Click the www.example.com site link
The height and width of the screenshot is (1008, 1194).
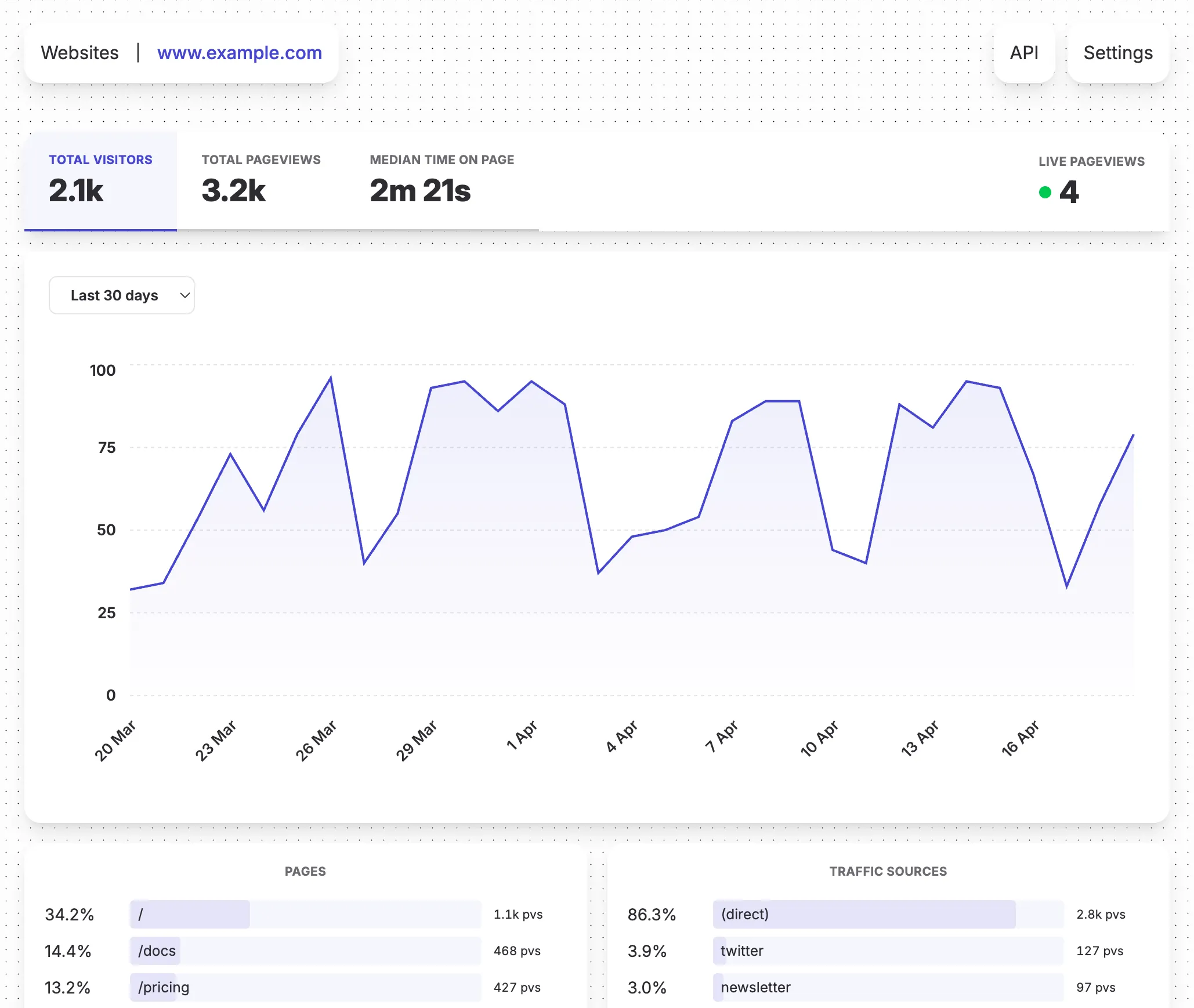pos(239,53)
